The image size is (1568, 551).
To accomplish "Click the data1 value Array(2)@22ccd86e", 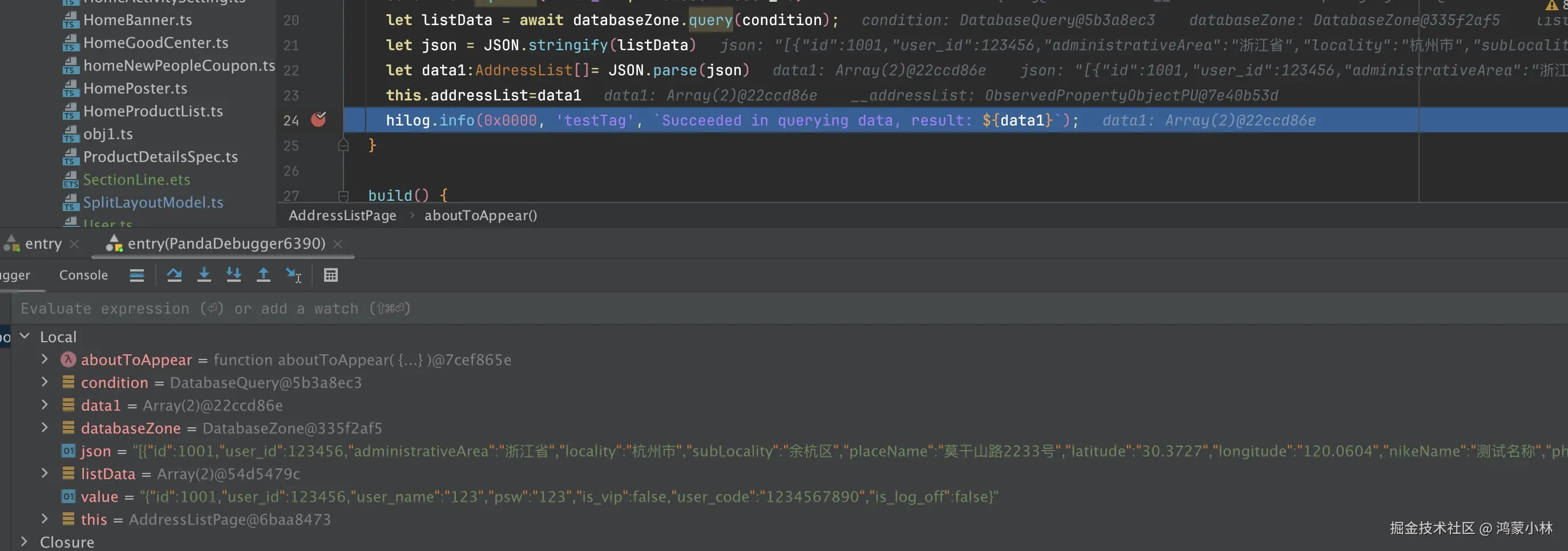I will tap(212, 405).
